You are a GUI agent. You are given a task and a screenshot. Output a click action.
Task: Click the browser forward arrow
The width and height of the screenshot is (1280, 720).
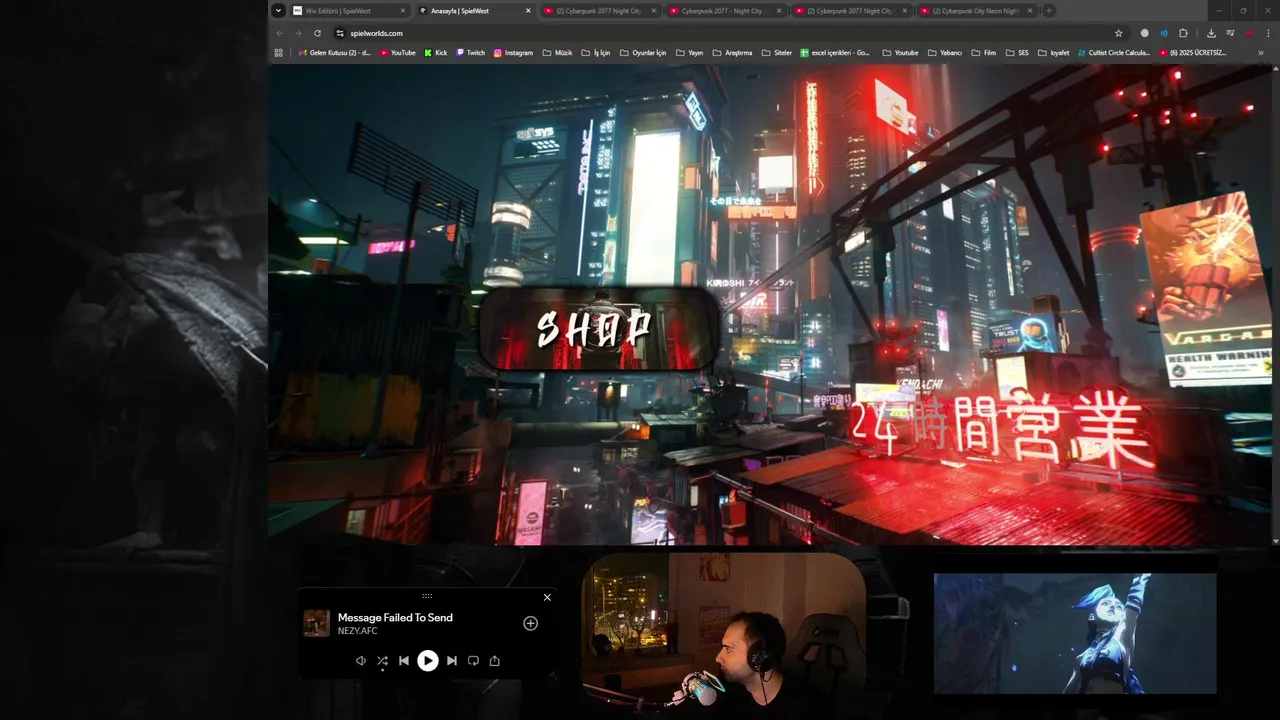pos(298,33)
